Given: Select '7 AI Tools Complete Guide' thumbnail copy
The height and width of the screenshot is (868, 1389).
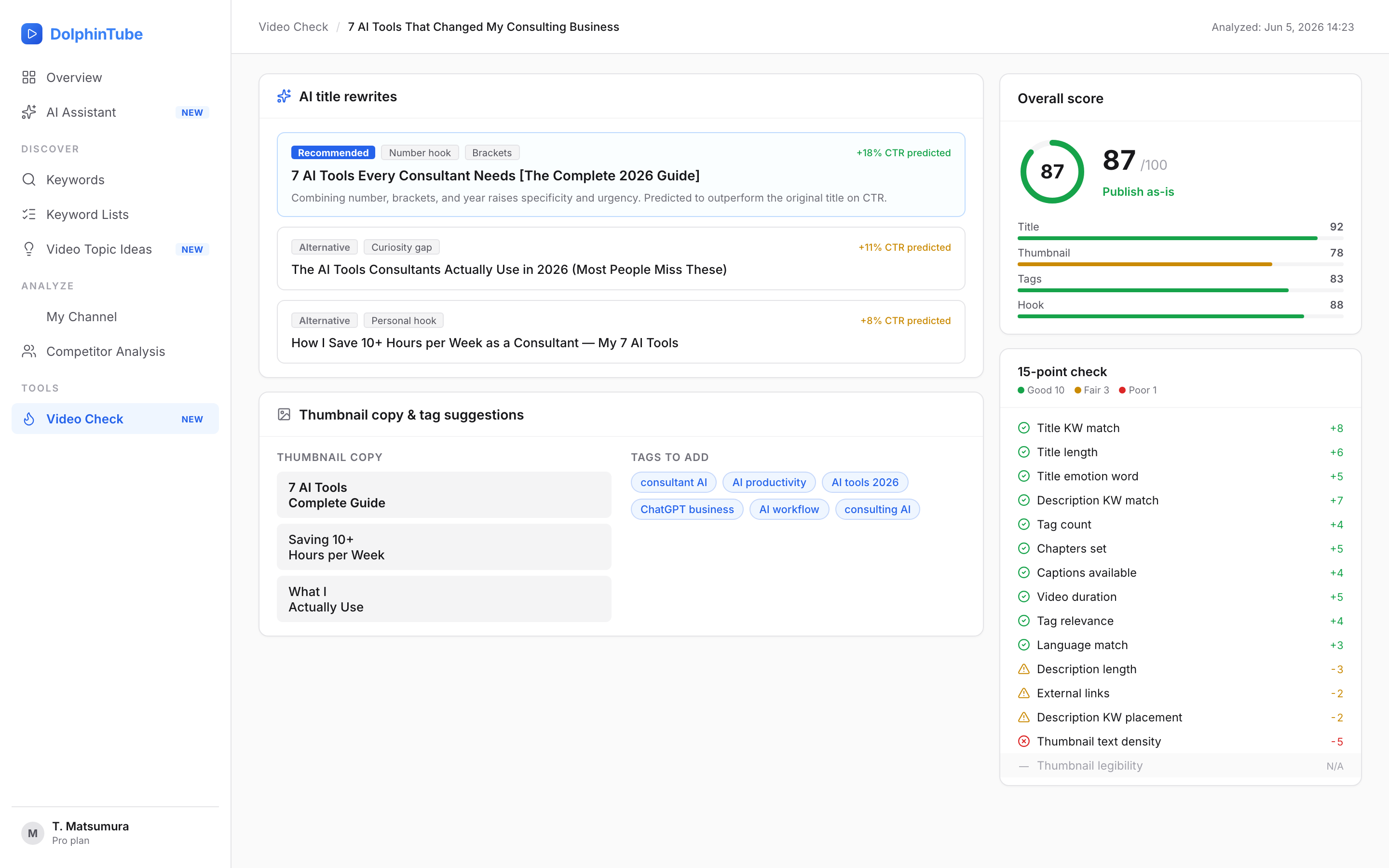Looking at the screenshot, I should [444, 495].
